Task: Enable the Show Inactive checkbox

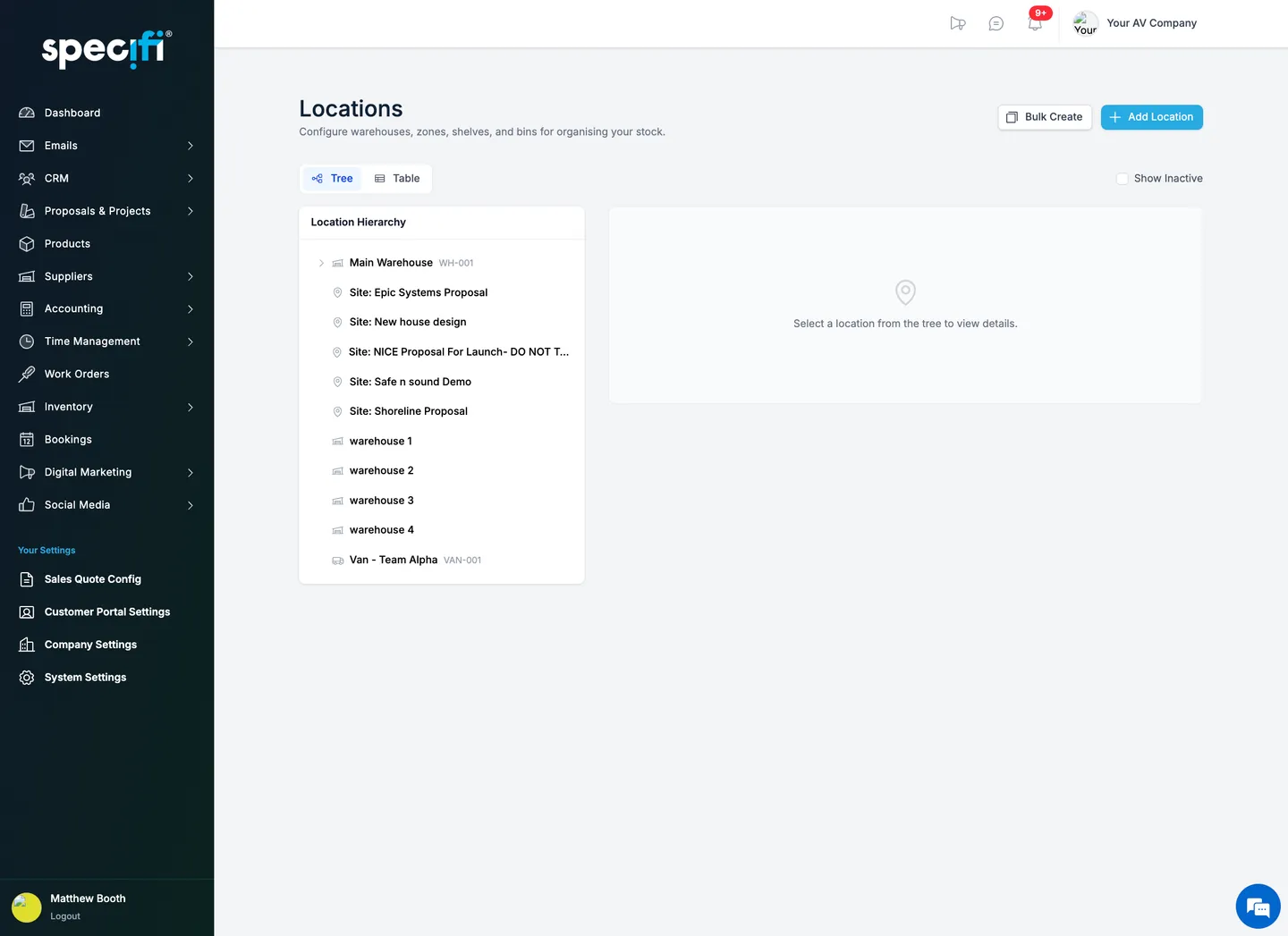Action: click(x=1122, y=179)
